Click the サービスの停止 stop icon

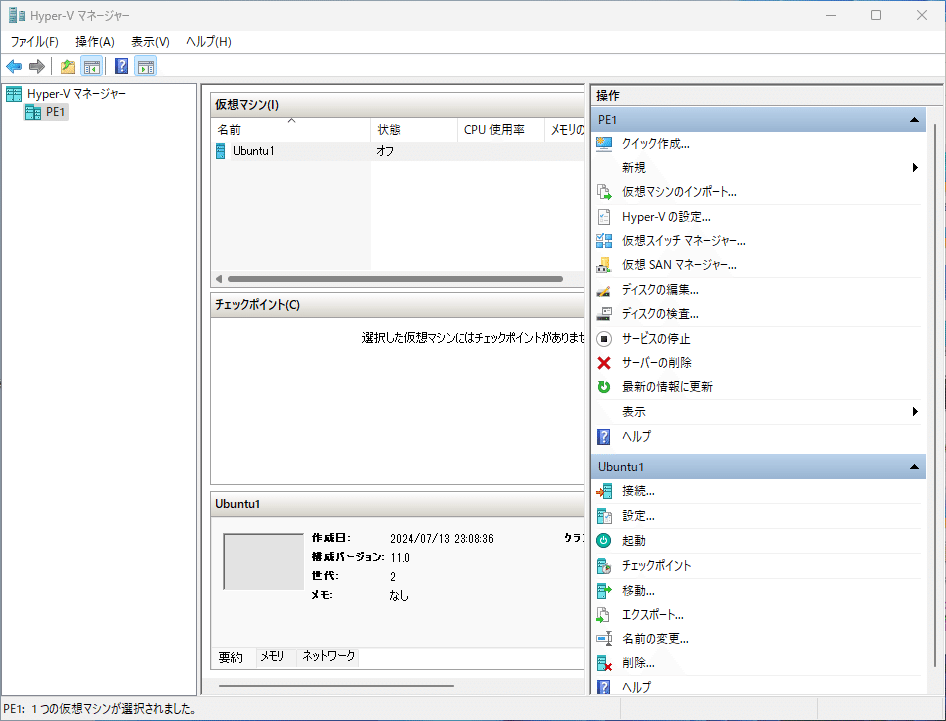pos(604,338)
